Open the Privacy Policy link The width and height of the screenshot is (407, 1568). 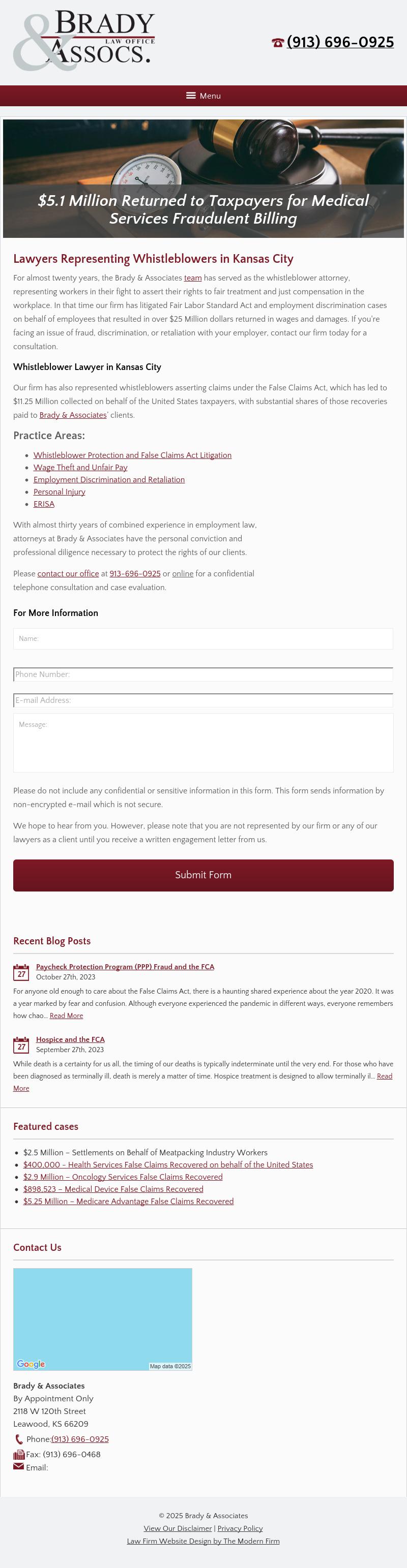coord(240,1528)
